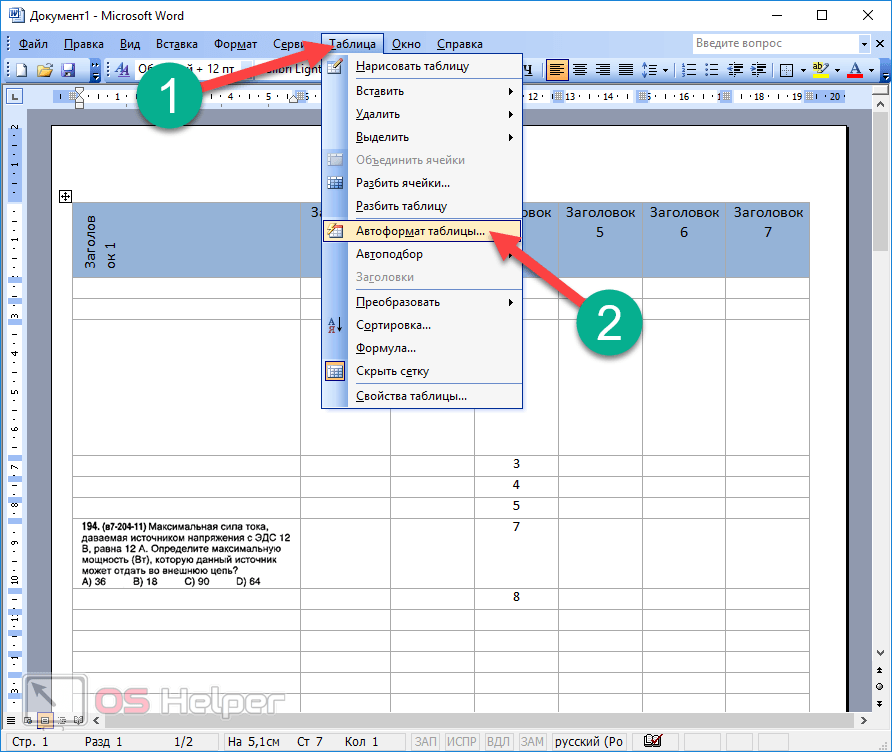This screenshot has height=752, width=892.
Task: Open the Format menu
Action: pos(235,44)
